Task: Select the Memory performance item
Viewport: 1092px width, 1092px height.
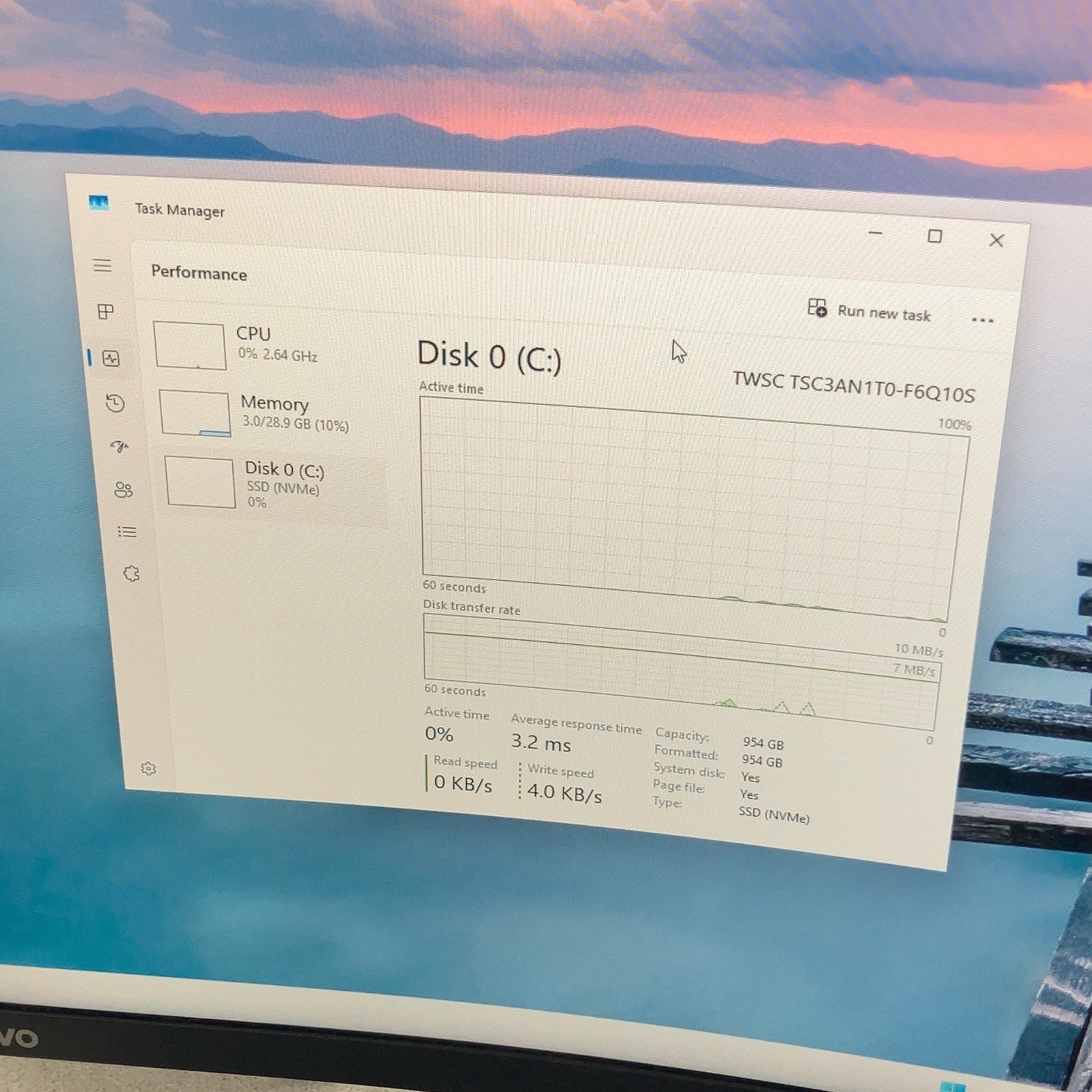Action: [268, 413]
